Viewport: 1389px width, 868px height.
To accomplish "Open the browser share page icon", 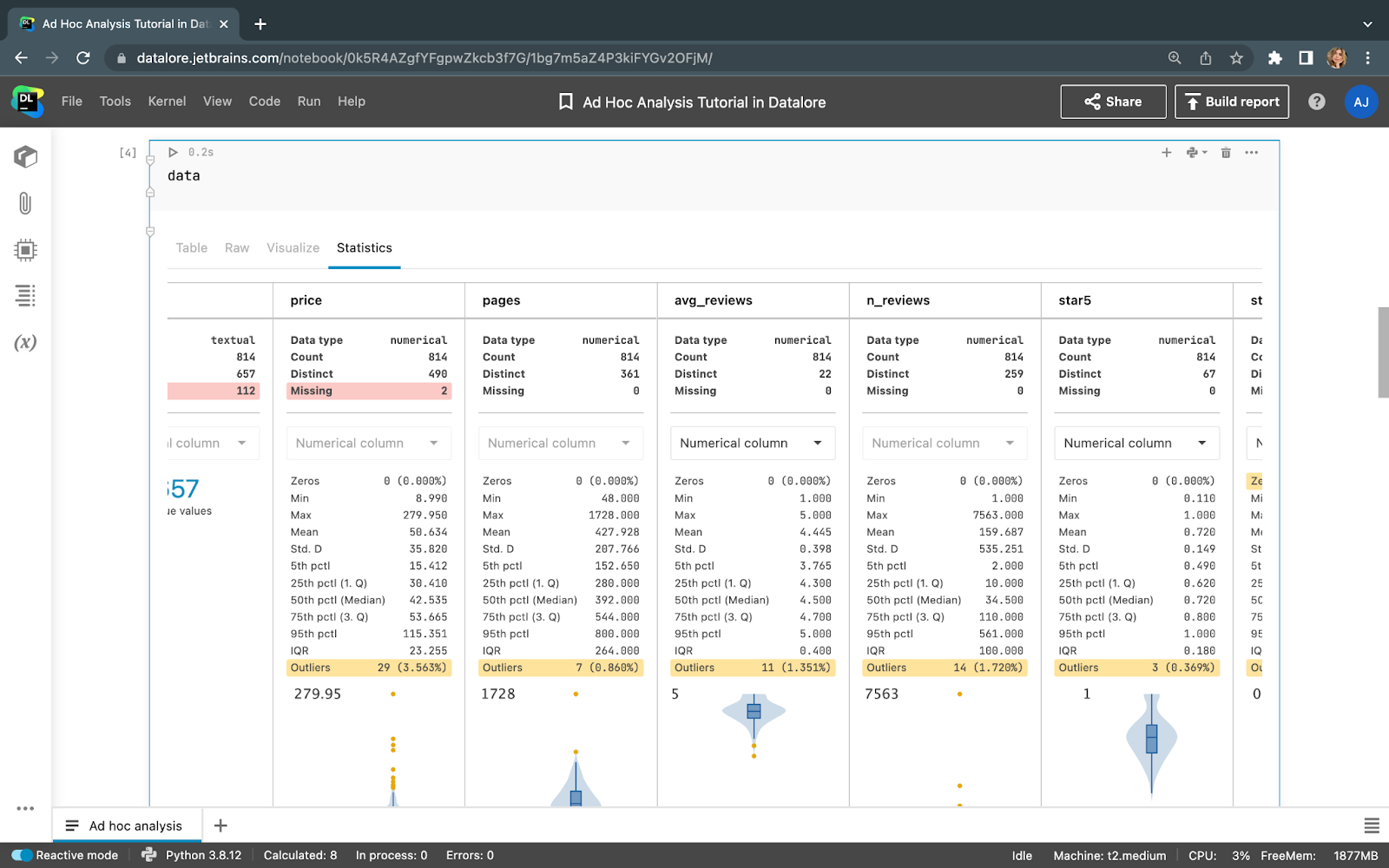I will pos(1206,58).
